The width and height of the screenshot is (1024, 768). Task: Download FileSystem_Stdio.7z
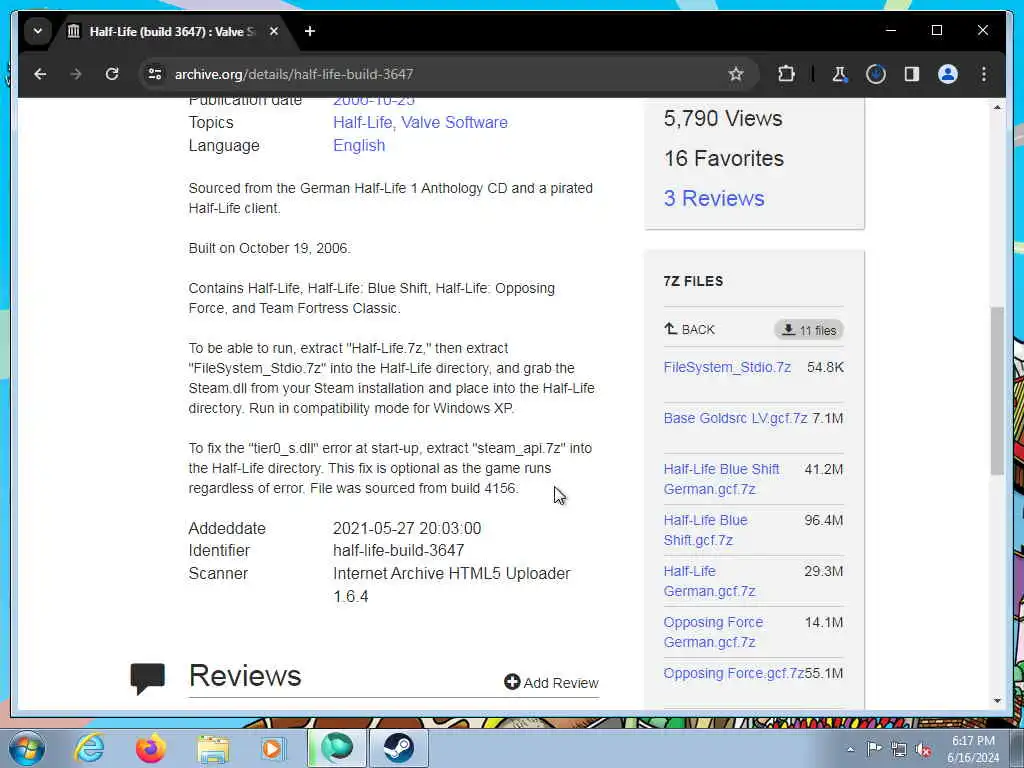tap(727, 367)
